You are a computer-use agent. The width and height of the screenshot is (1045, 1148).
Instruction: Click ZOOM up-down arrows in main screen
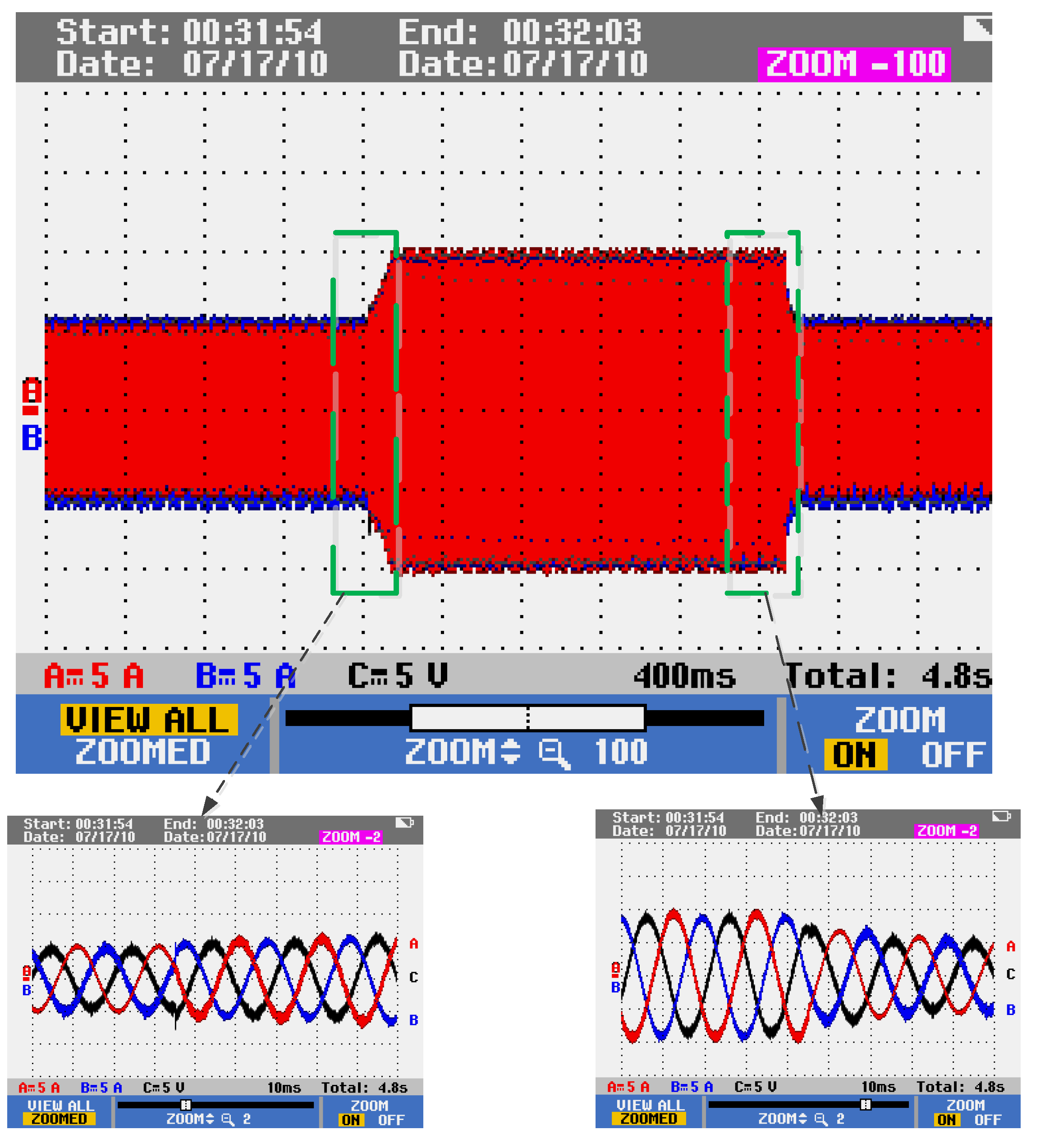(x=511, y=750)
